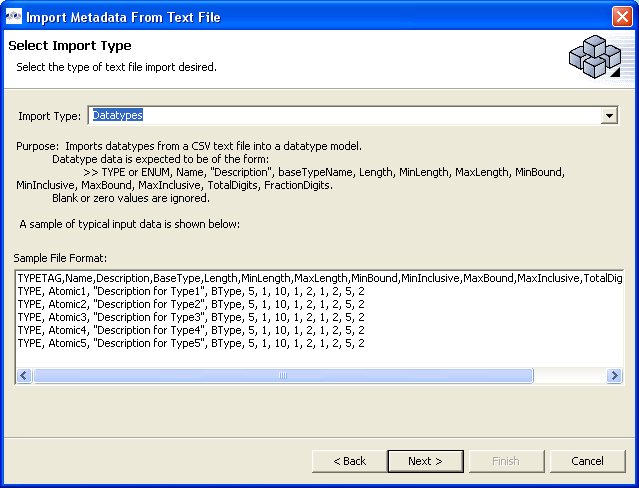Close the Import Metadata dialog

[622, 17]
